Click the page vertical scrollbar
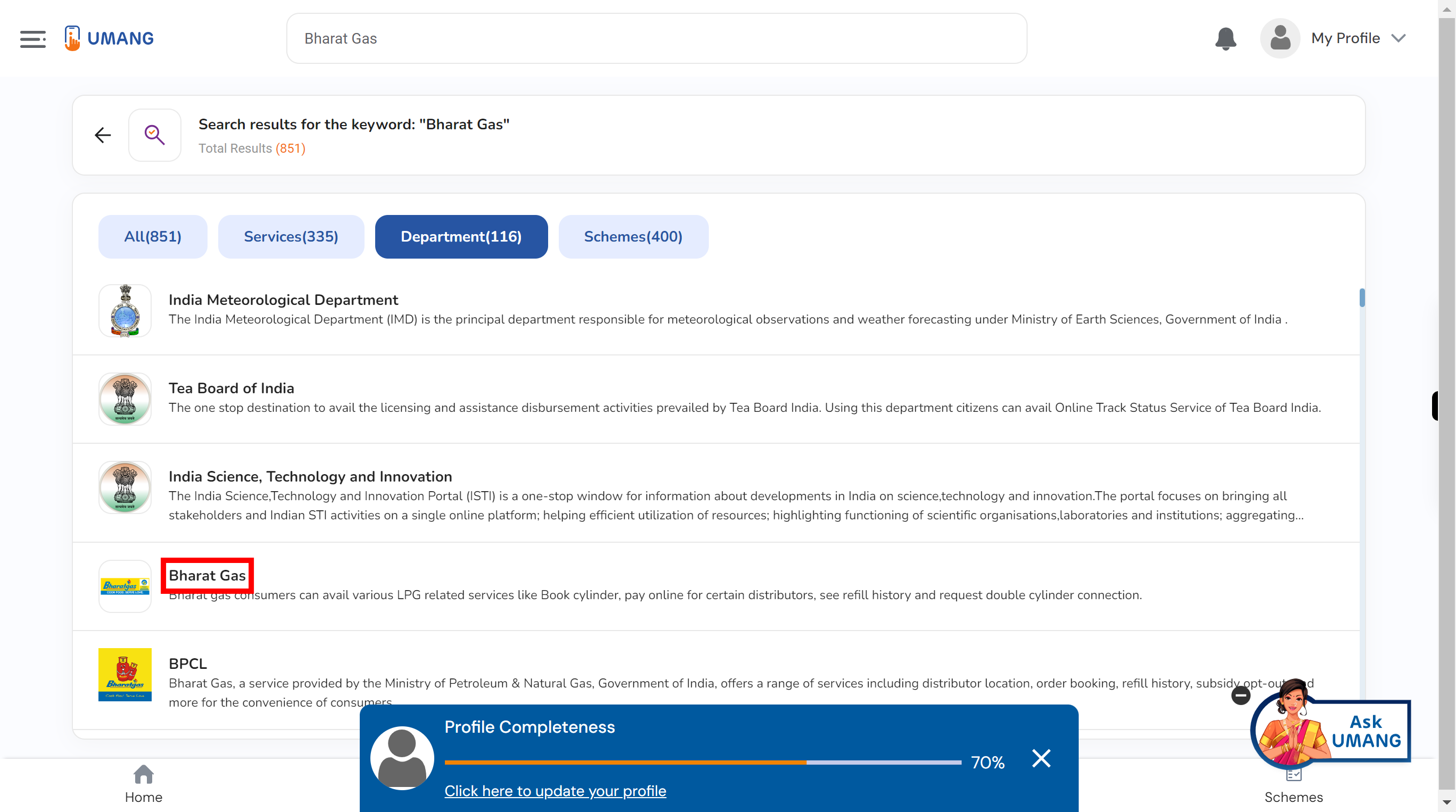This screenshot has width=1456, height=812. pyautogui.click(x=1447, y=404)
